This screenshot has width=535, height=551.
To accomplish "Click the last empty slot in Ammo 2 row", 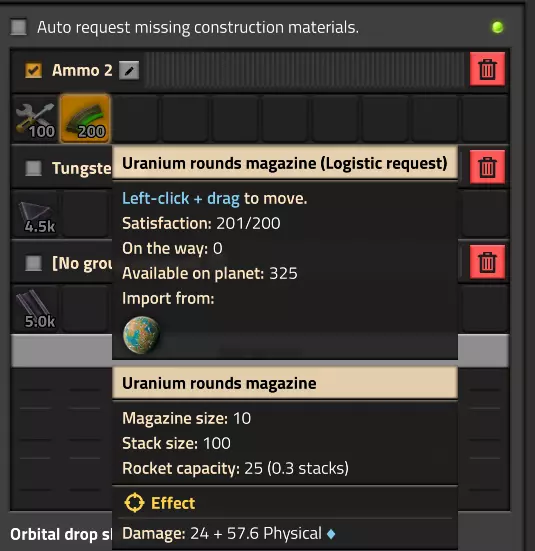I will click(485, 119).
